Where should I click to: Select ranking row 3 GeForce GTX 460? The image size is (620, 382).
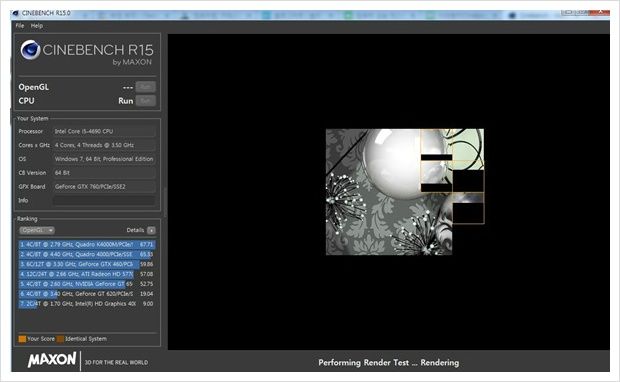pyautogui.click(x=87, y=264)
